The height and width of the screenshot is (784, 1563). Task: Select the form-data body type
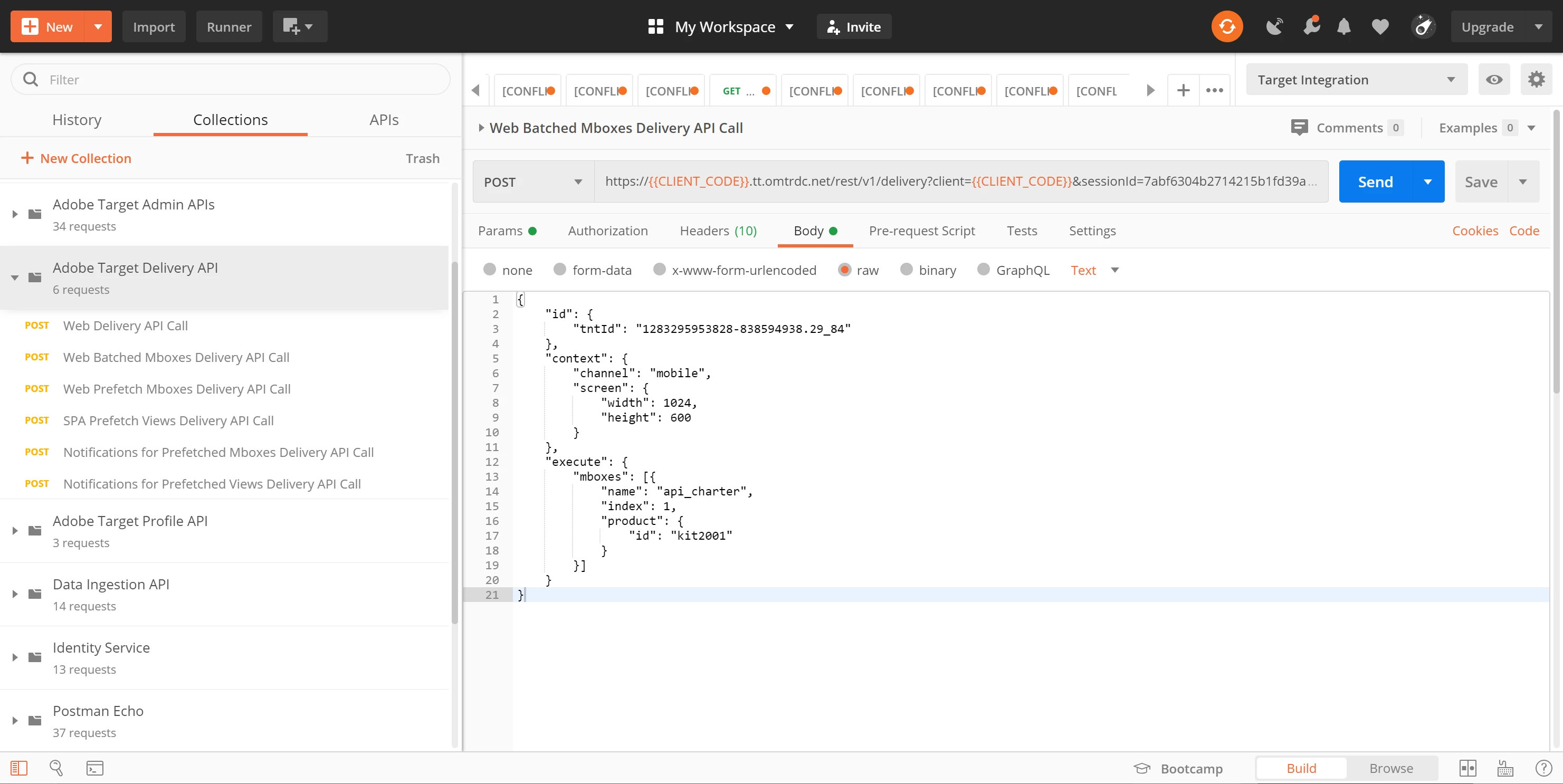559,270
